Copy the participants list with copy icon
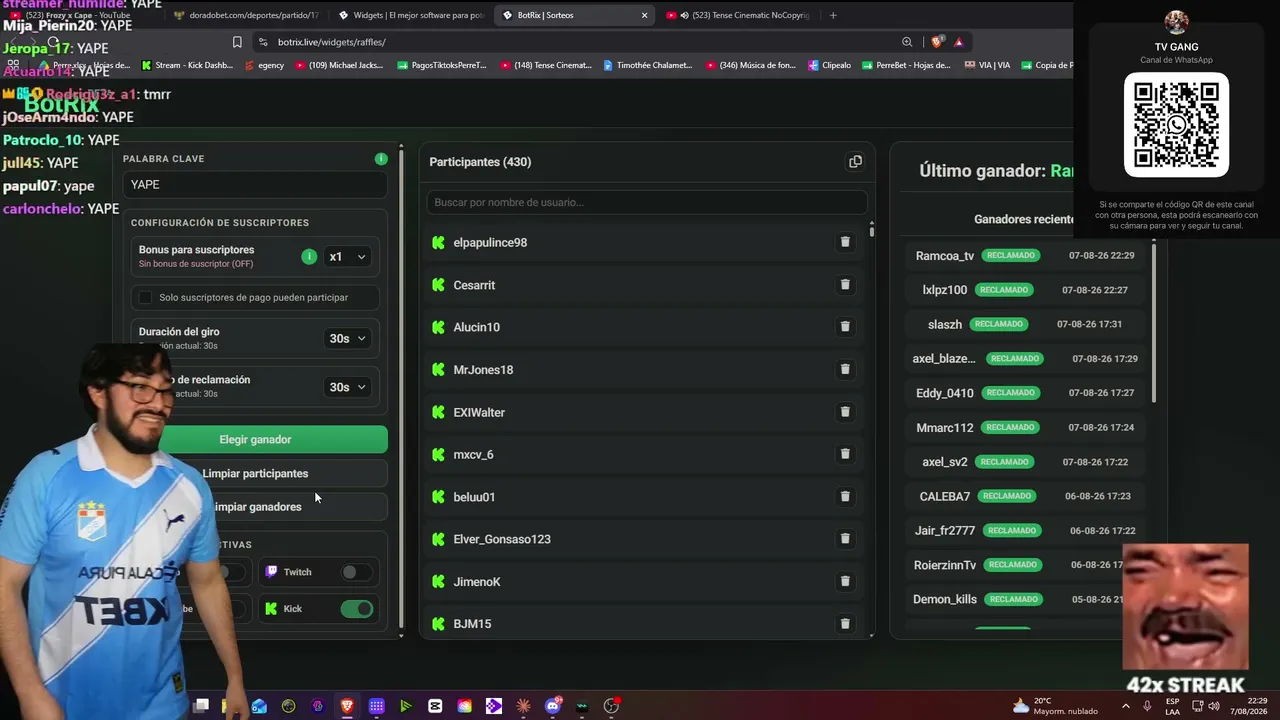Viewport: 1280px width, 720px height. pyautogui.click(x=855, y=162)
